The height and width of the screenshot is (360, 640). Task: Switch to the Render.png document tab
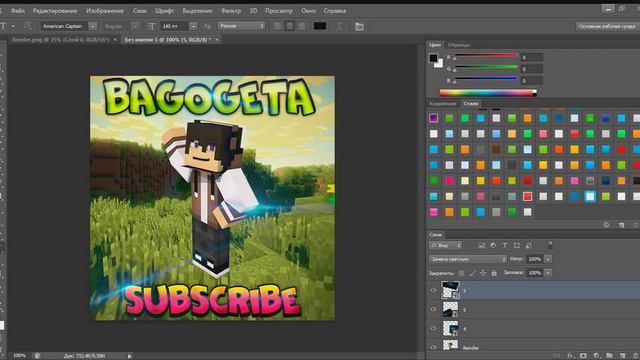pos(60,40)
